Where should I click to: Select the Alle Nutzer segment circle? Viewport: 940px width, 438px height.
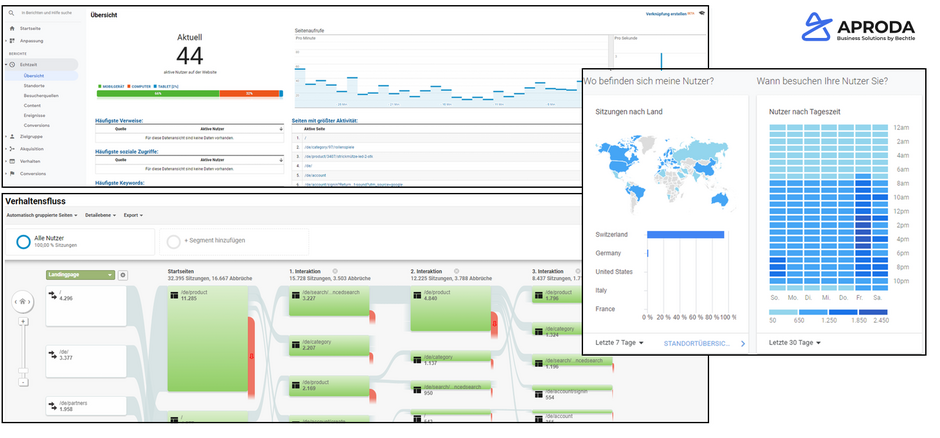[x=24, y=241]
